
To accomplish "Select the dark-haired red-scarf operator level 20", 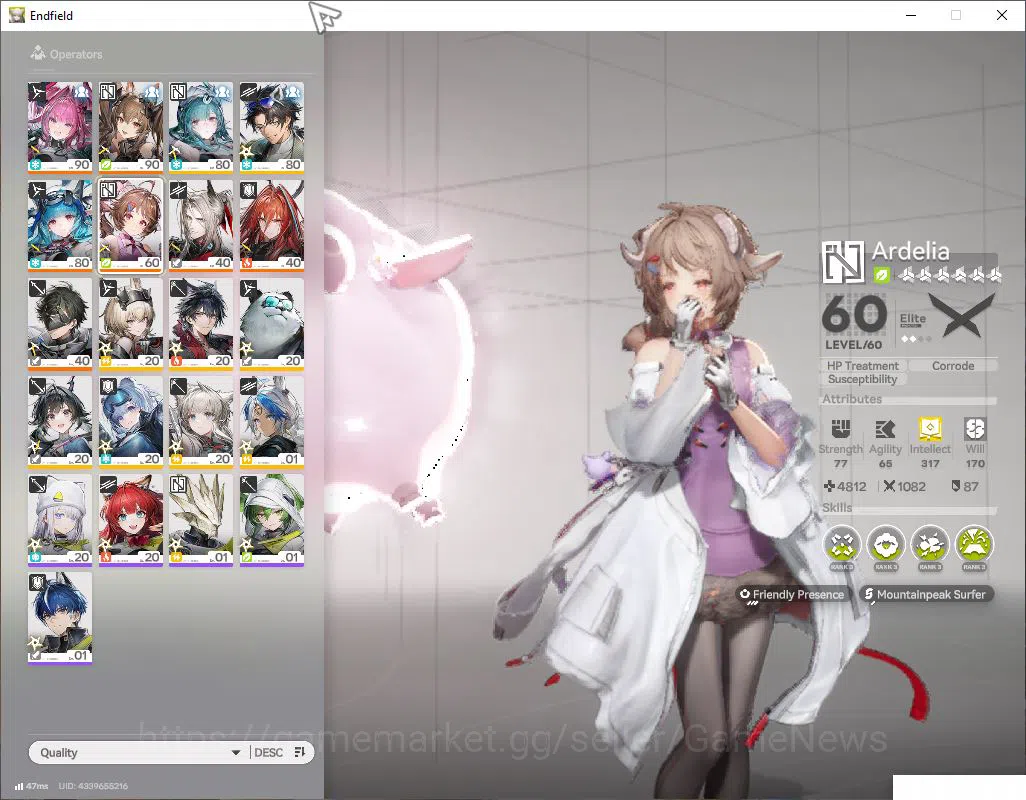I will tap(201, 324).
